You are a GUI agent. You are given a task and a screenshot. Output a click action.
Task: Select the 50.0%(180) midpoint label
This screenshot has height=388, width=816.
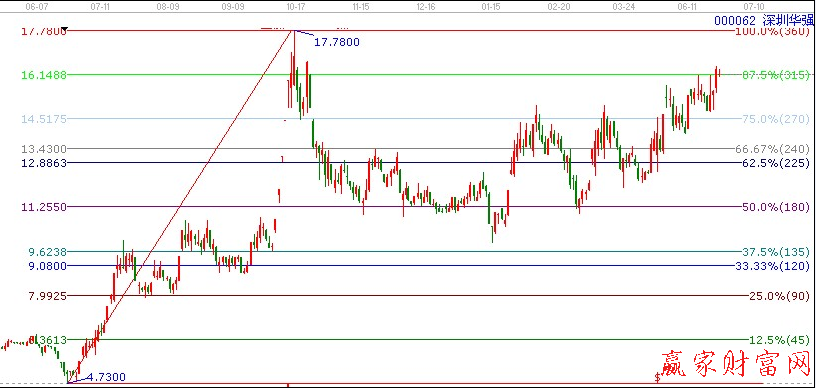tap(775, 207)
